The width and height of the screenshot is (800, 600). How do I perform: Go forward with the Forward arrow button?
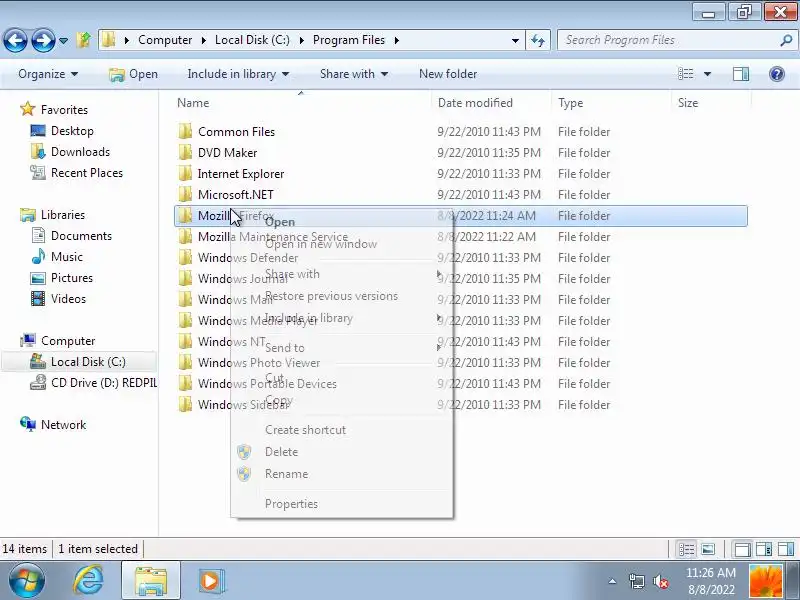(43, 40)
